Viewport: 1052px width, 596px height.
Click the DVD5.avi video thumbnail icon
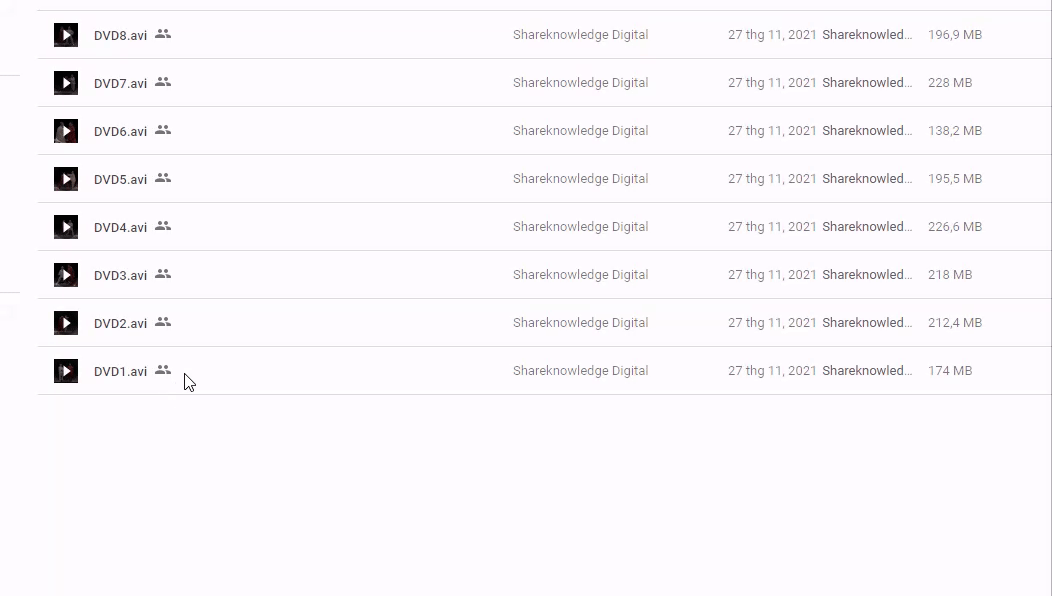[66, 179]
